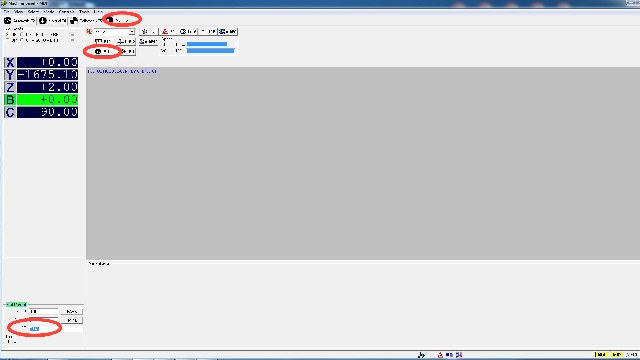Image resolution: width=640 pixels, height=360 pixels.
Task: Click the Z axis label button
Action: (10, 87)
